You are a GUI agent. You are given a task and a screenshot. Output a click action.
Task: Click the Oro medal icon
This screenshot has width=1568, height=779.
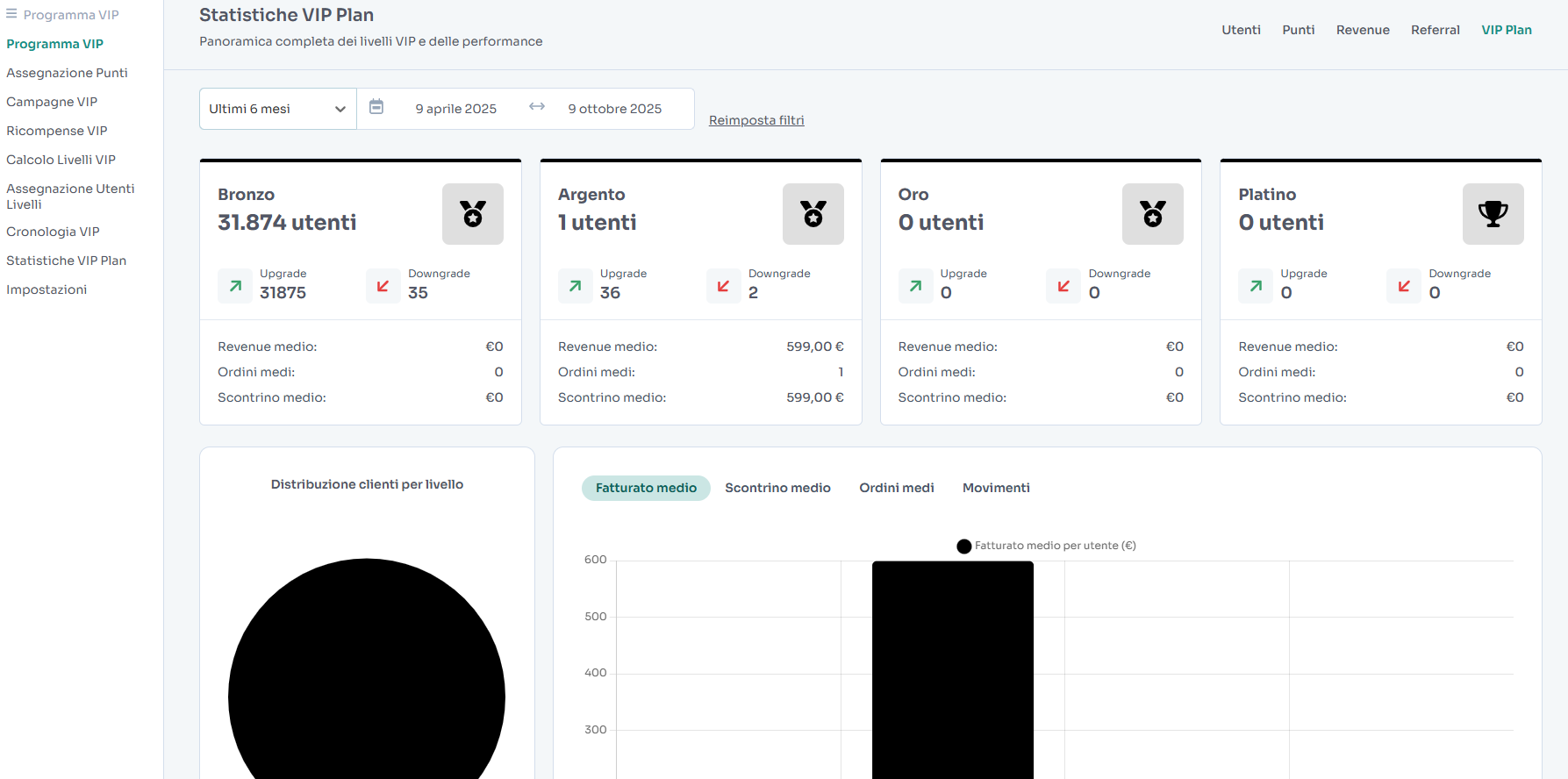[x=1153, y=214]
